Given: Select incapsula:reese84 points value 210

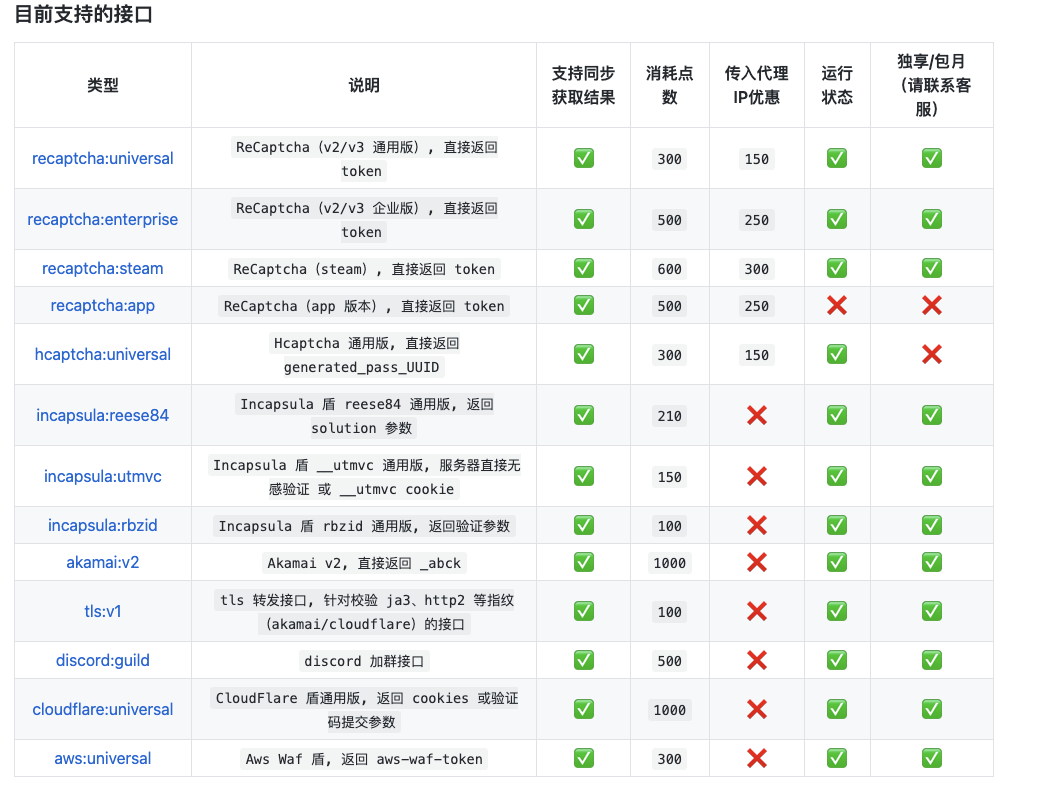Looking at the screenshot, I should [x=669, y=416].
